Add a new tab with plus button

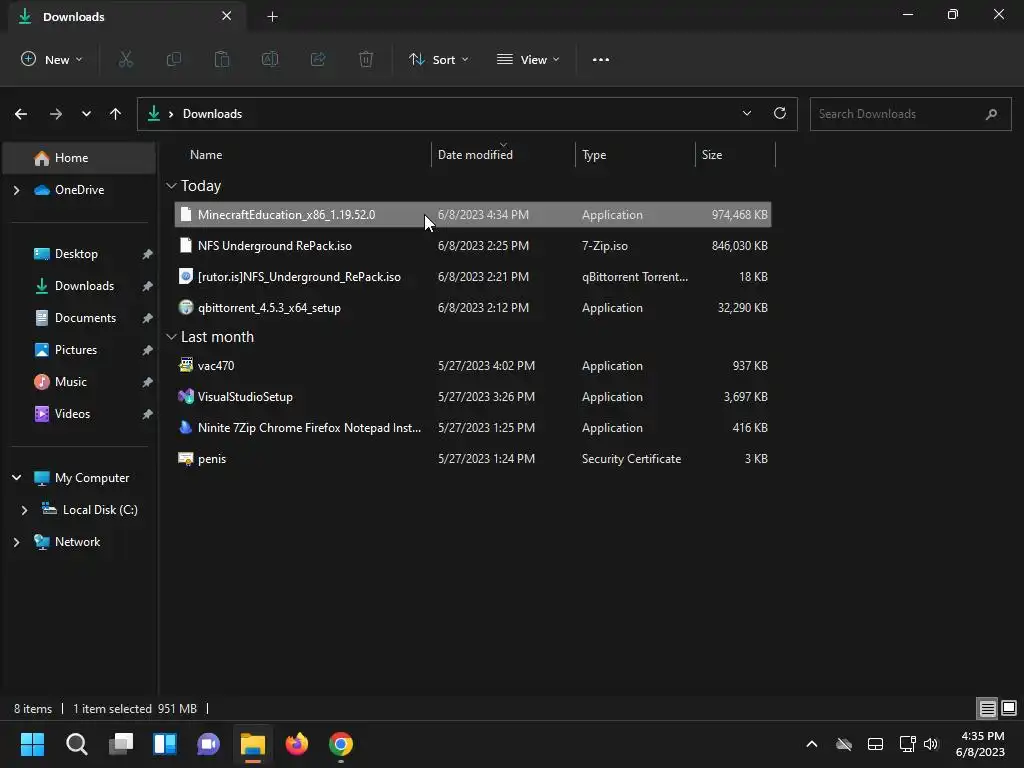tap(272, 16)
